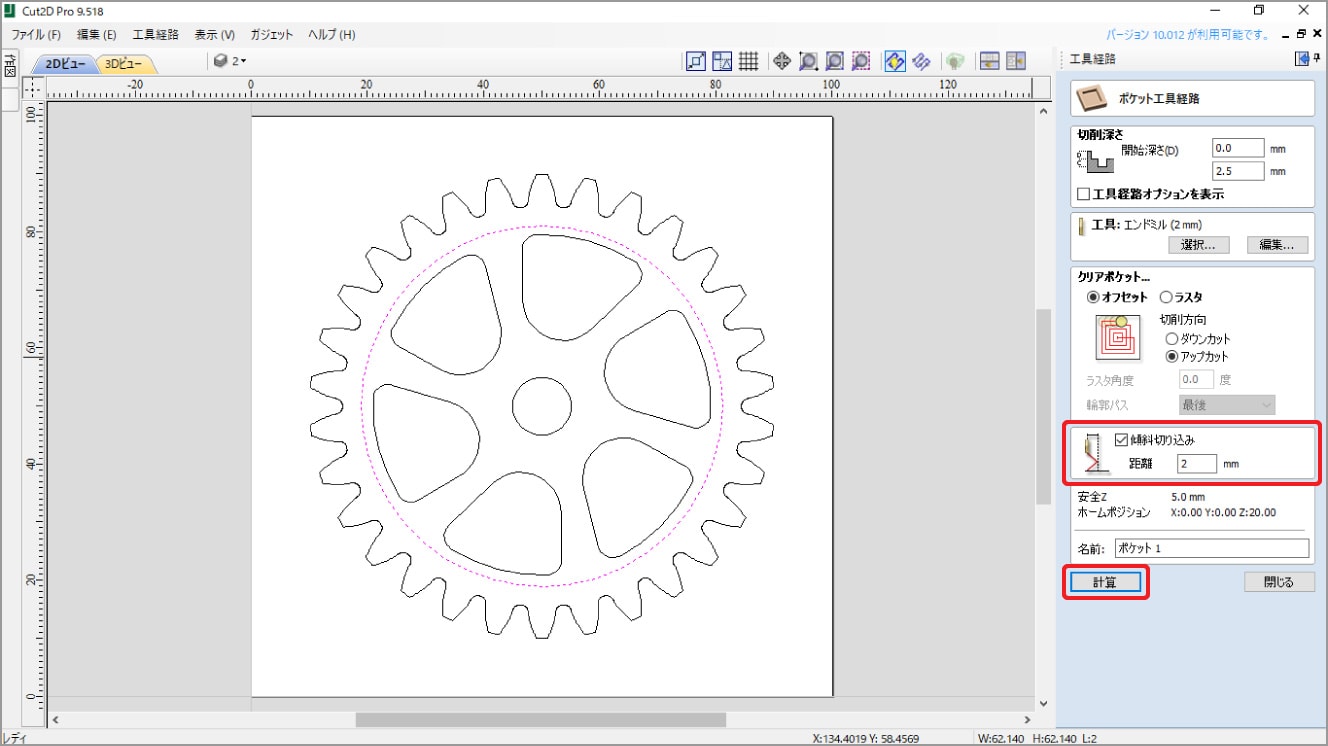Select the pan view (four-arrow) tool
Image resolution: width=1328 pixels, height=746 pixels.
point(781,61)
